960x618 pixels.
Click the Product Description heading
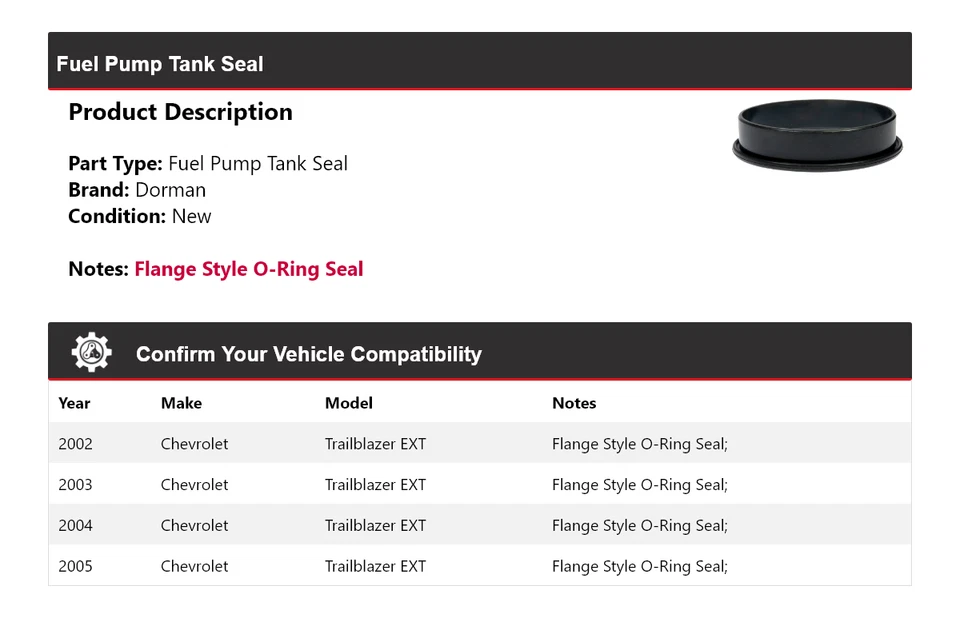coord(180,112)
